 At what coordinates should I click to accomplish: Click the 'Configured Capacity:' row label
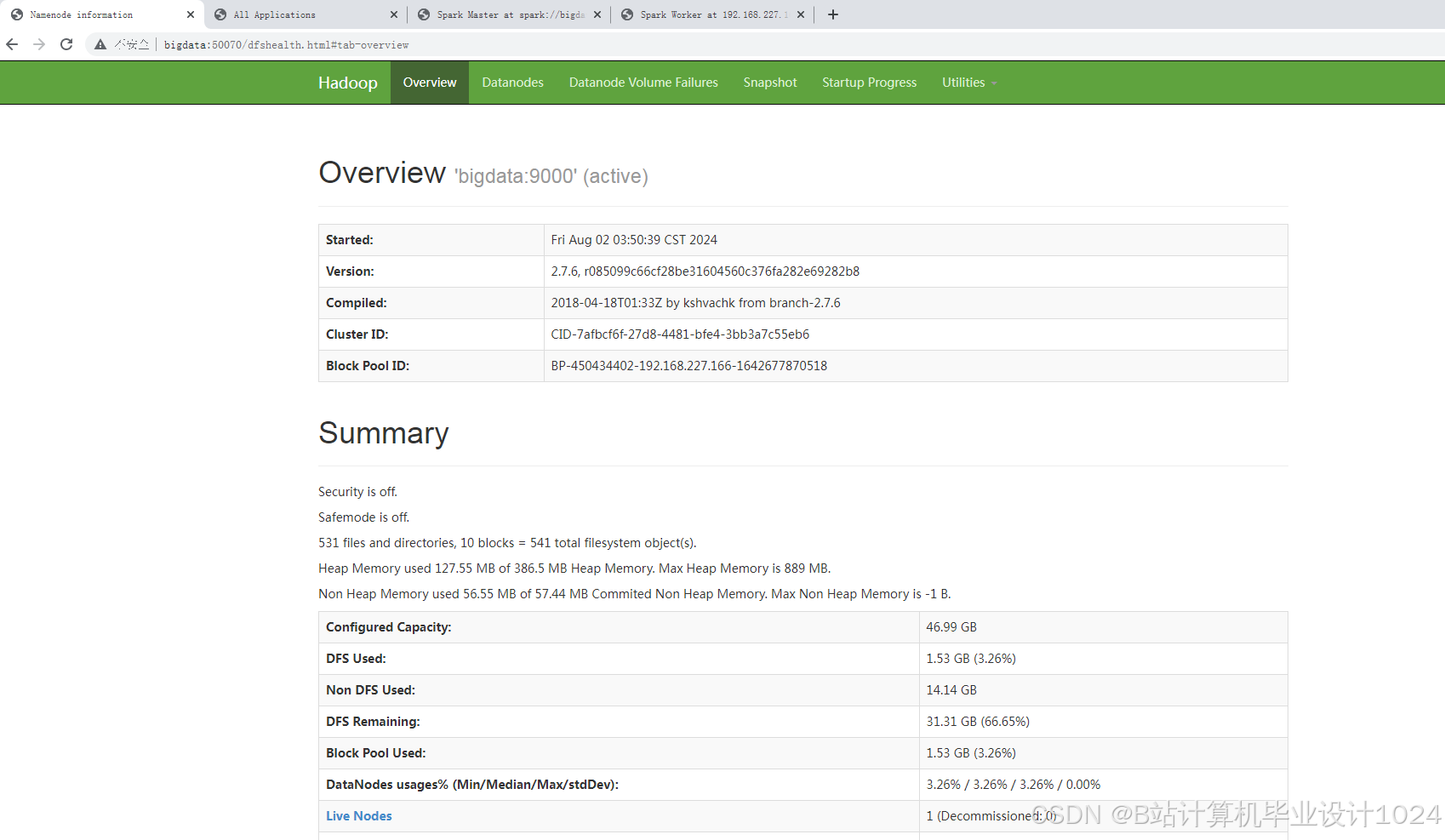(389, 627)
